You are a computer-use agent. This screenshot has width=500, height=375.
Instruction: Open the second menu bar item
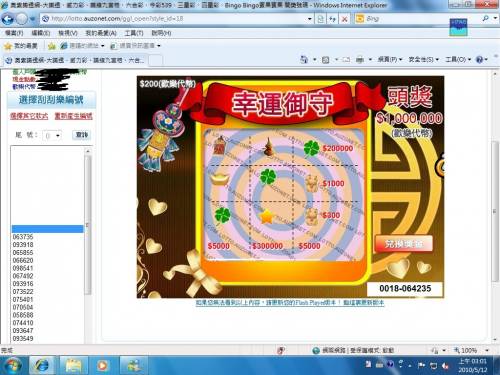(x=40, y=33)
